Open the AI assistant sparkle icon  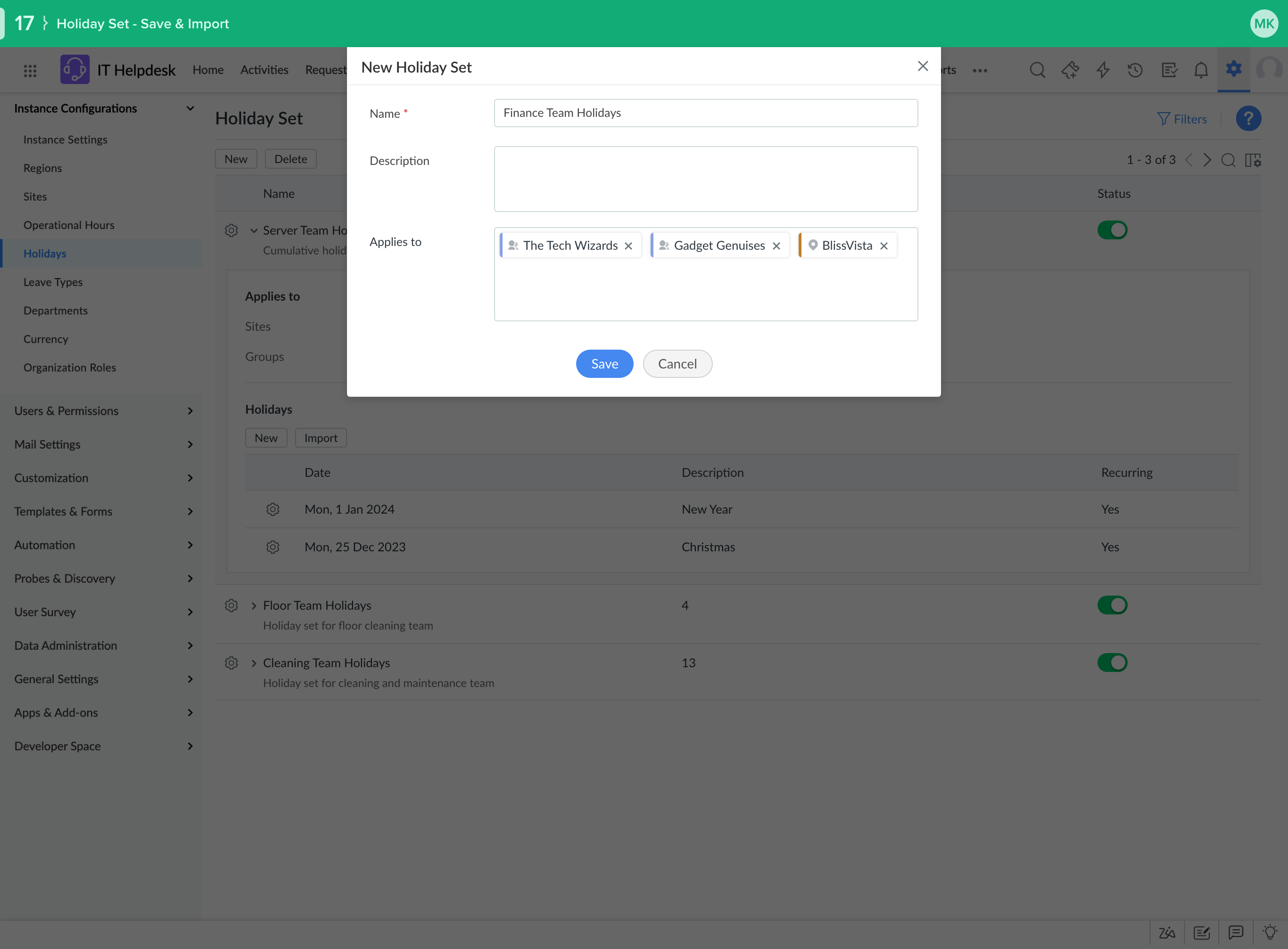coord(1070,70)
